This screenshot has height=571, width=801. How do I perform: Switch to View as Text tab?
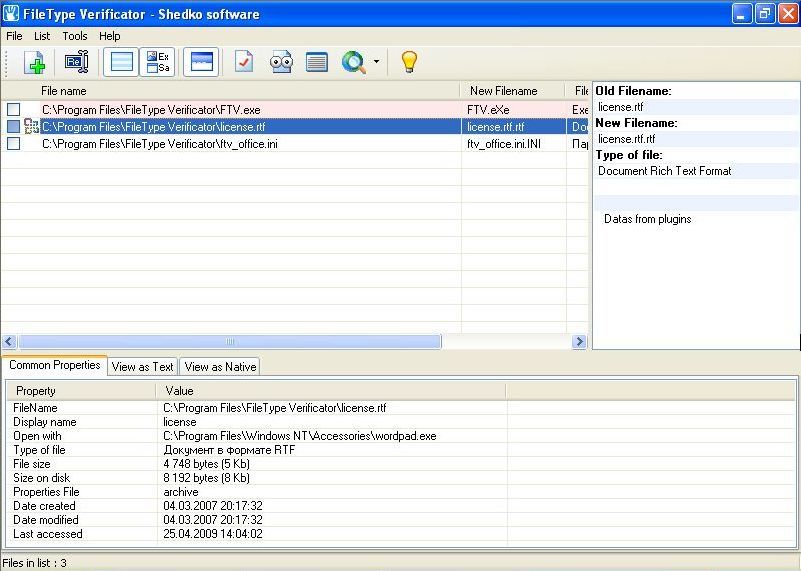[x=143, y=367]
